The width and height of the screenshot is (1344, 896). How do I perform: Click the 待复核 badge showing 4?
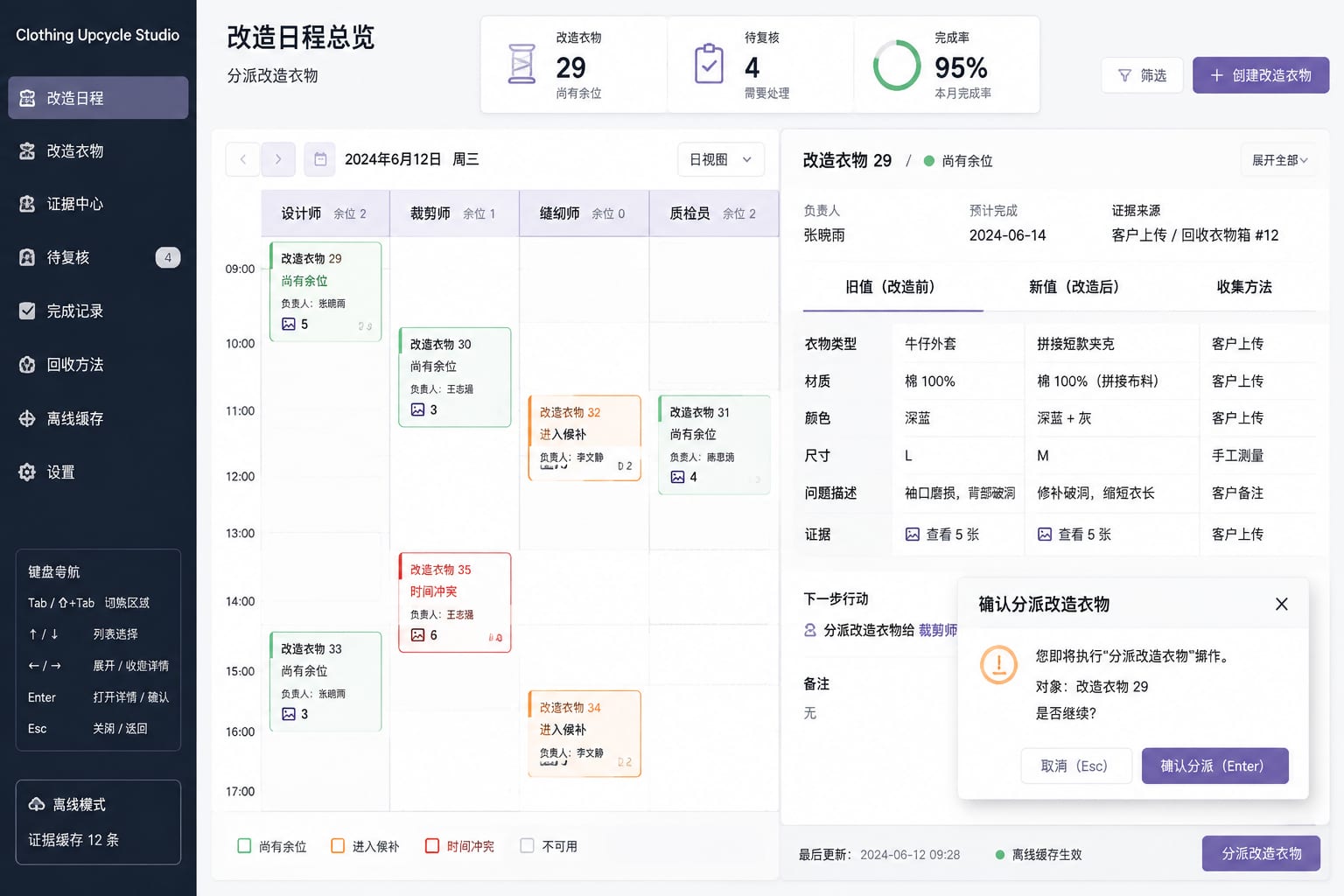pos(168,257)
